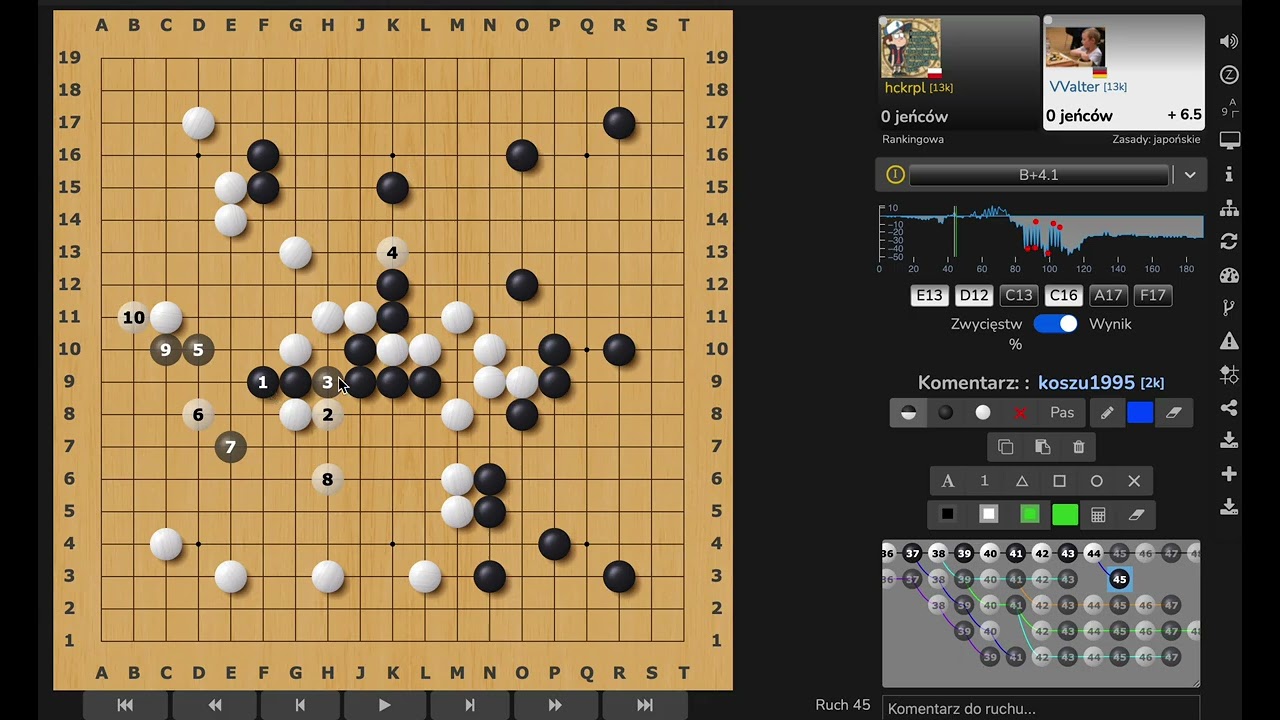The height and width of the screenshot is (720, 1280).
Task: Click the copy branch icon
Action: 1005,447
